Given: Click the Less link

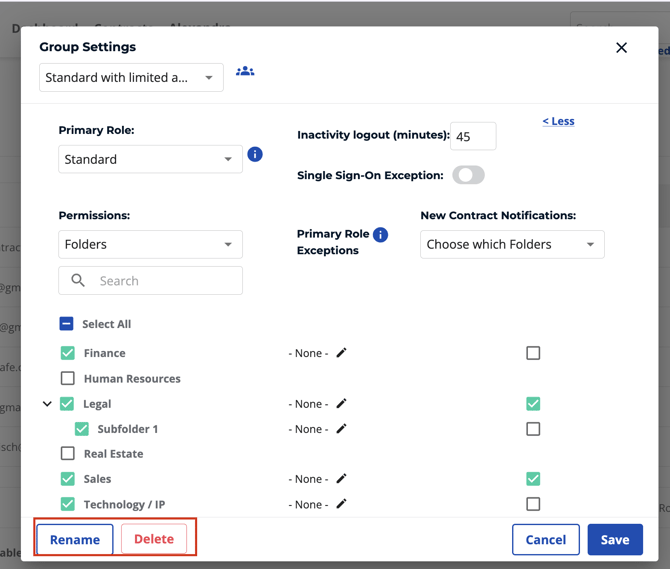Looking at the screenshot, I should (558, 121).
